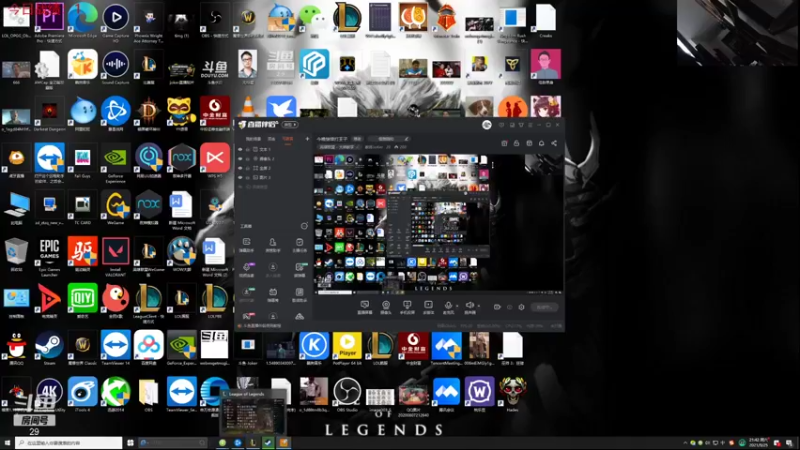800x450 pixels.
Task: Toggle the lock on 摄像头 2 source
Action: [248, 159]
